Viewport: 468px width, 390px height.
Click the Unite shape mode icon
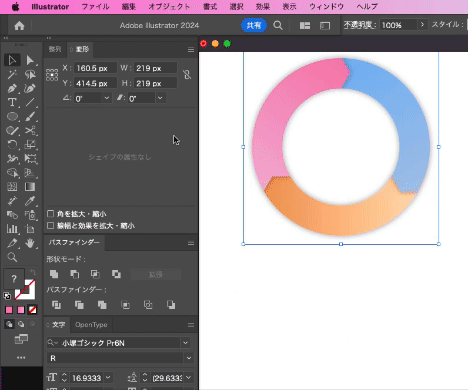coord(54,274)
